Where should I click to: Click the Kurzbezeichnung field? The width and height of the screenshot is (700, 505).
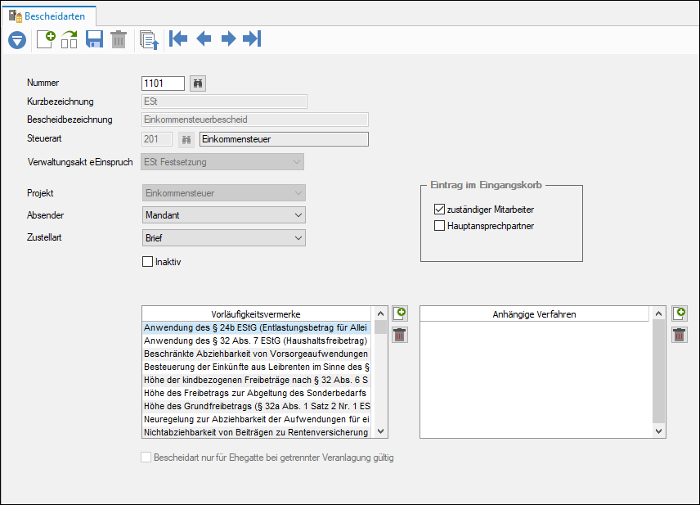pyautogui.click(x=224, y=101)
